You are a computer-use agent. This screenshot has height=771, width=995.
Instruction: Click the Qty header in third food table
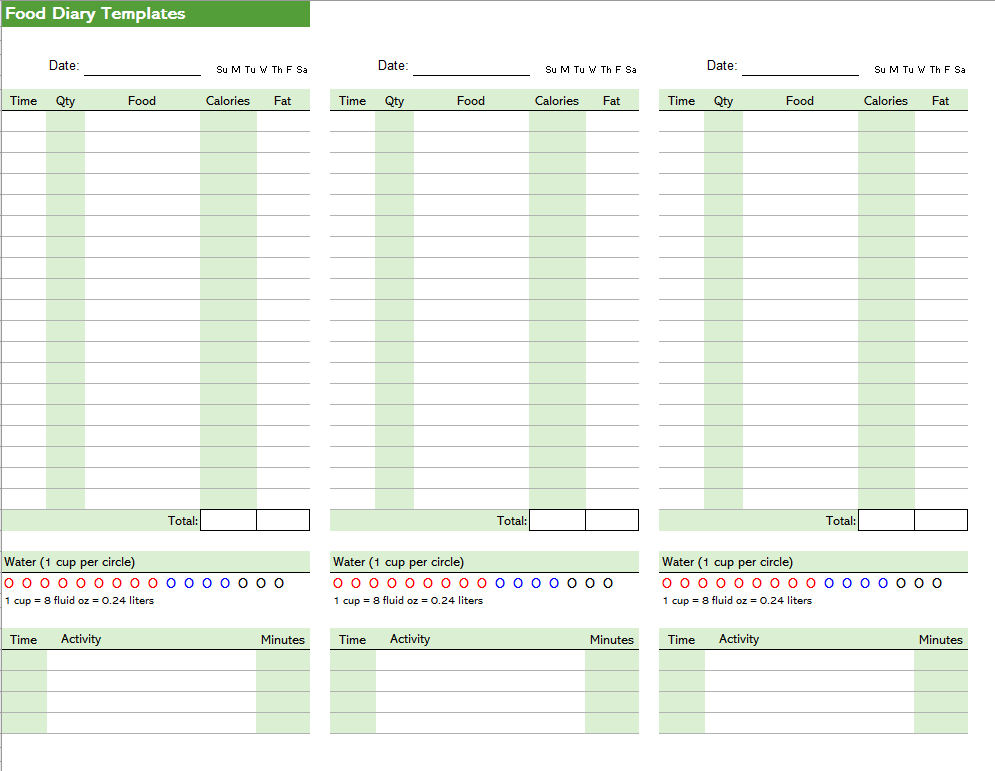pos(723,101)
